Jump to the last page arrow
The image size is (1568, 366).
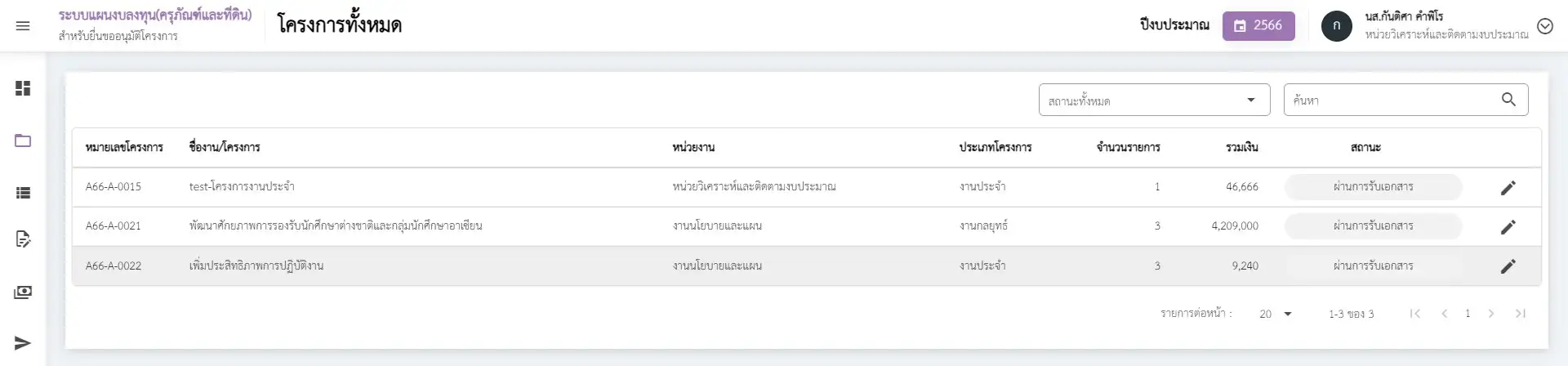tap(1520, 314)
